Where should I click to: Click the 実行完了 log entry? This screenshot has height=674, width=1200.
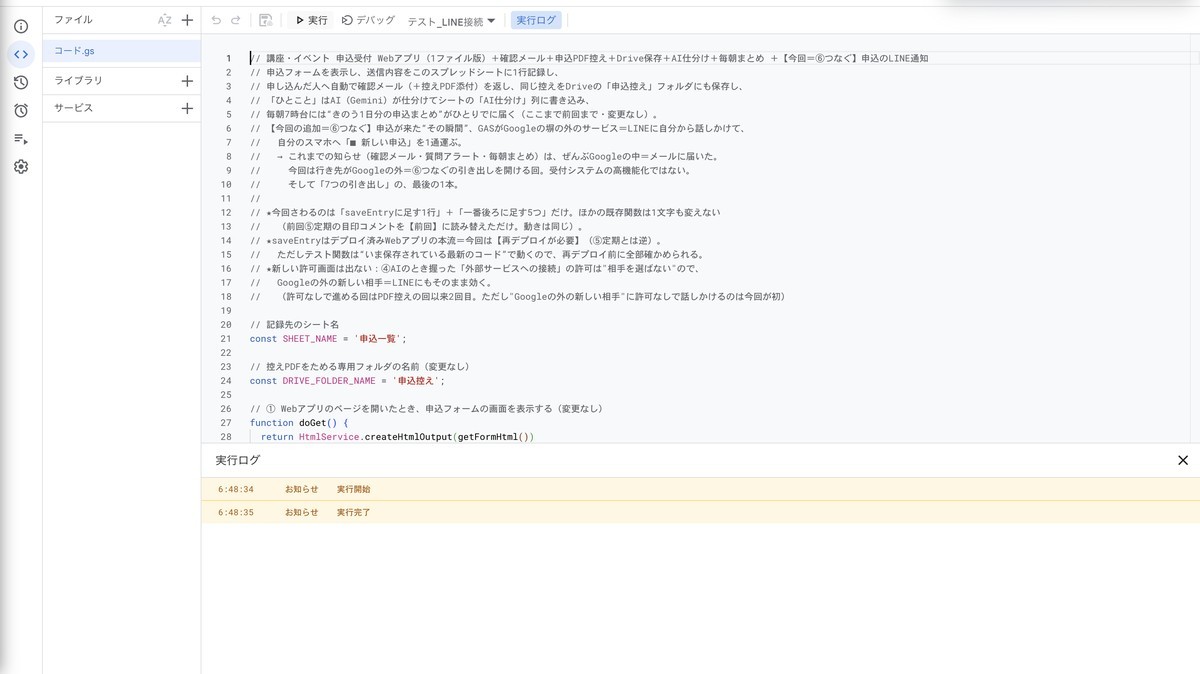(x=354, y=512)
